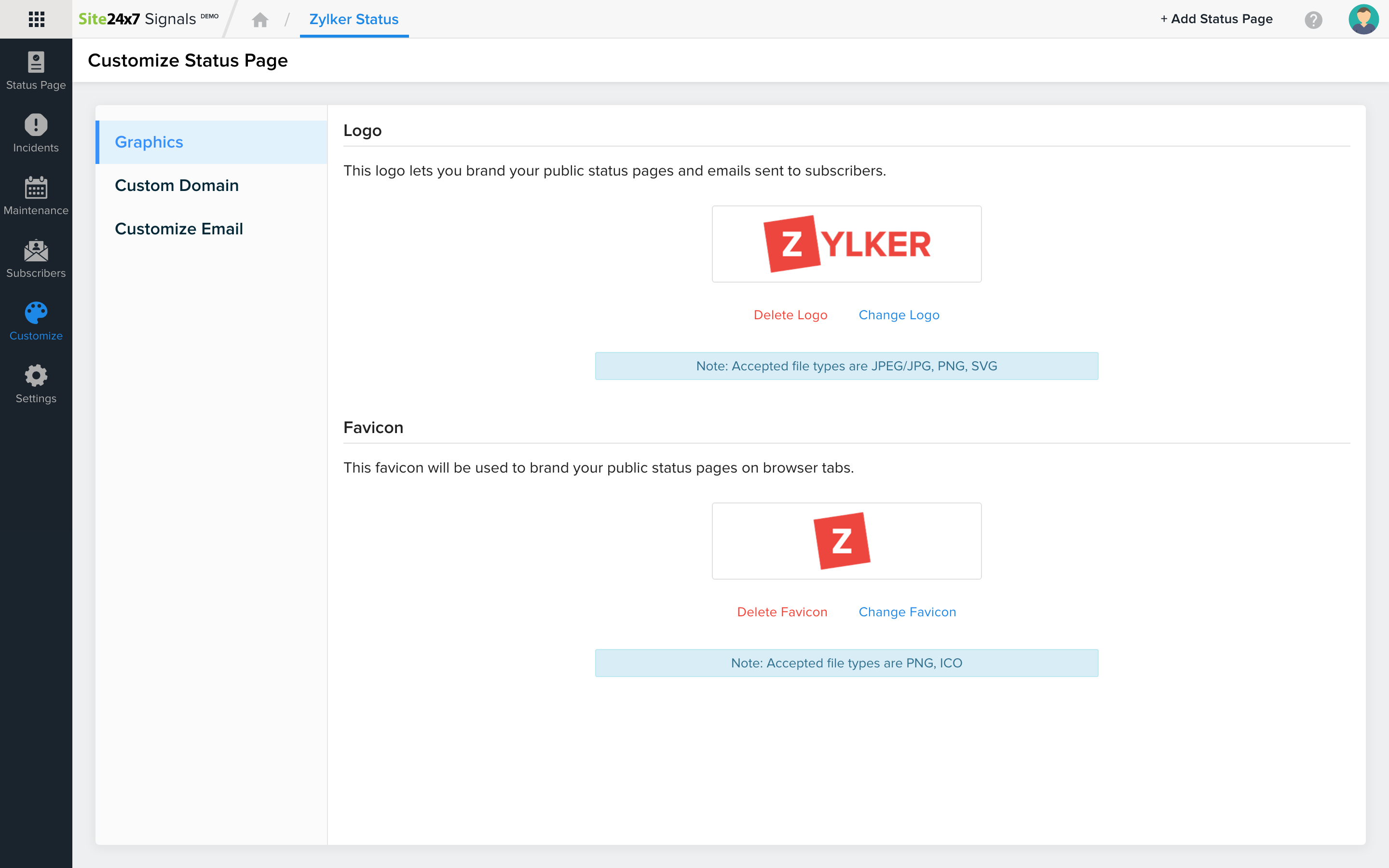Click the Zylker logo preview image

click(x=846, y=244)
